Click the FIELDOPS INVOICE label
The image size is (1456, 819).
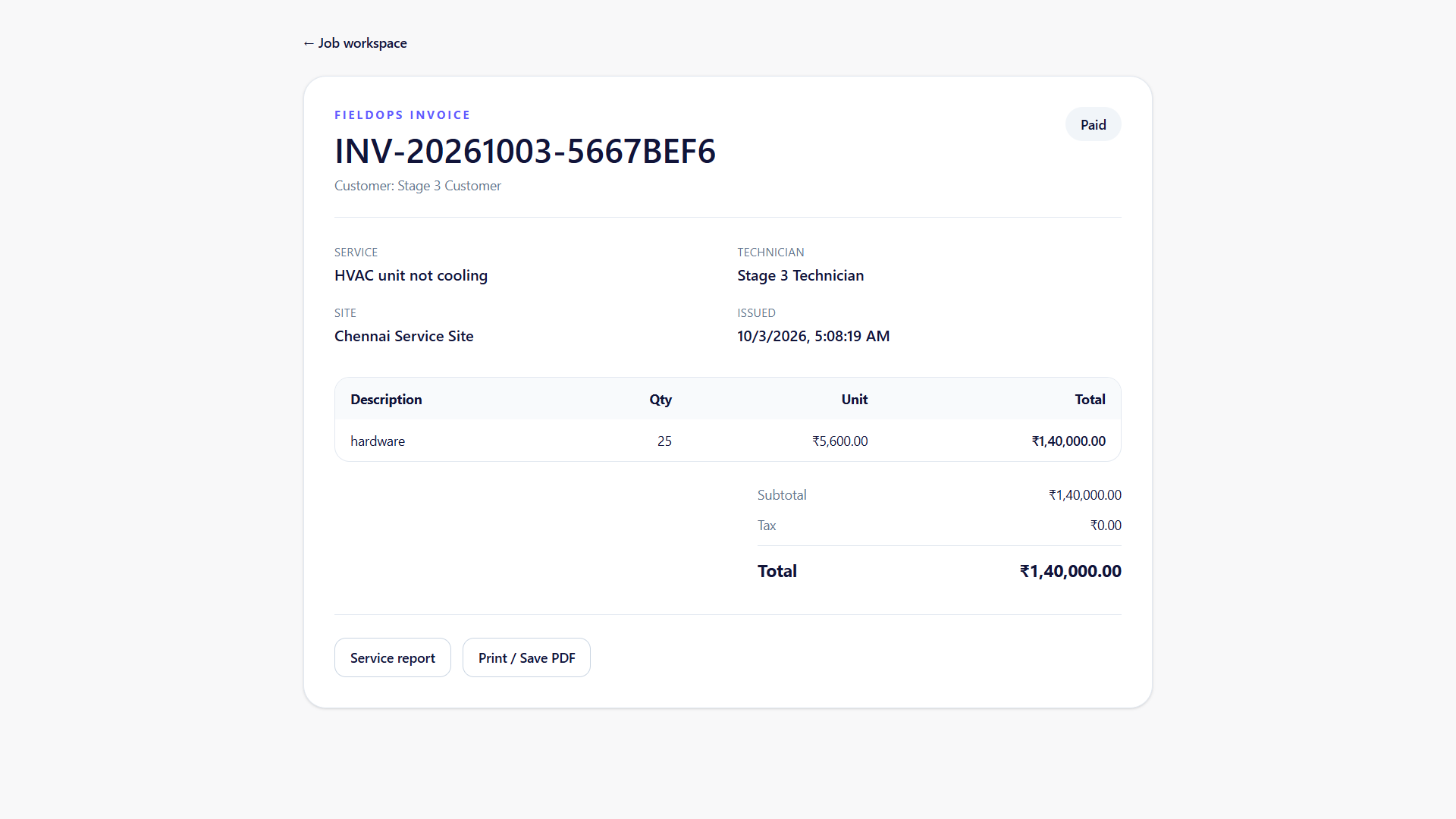click(403, 115)
